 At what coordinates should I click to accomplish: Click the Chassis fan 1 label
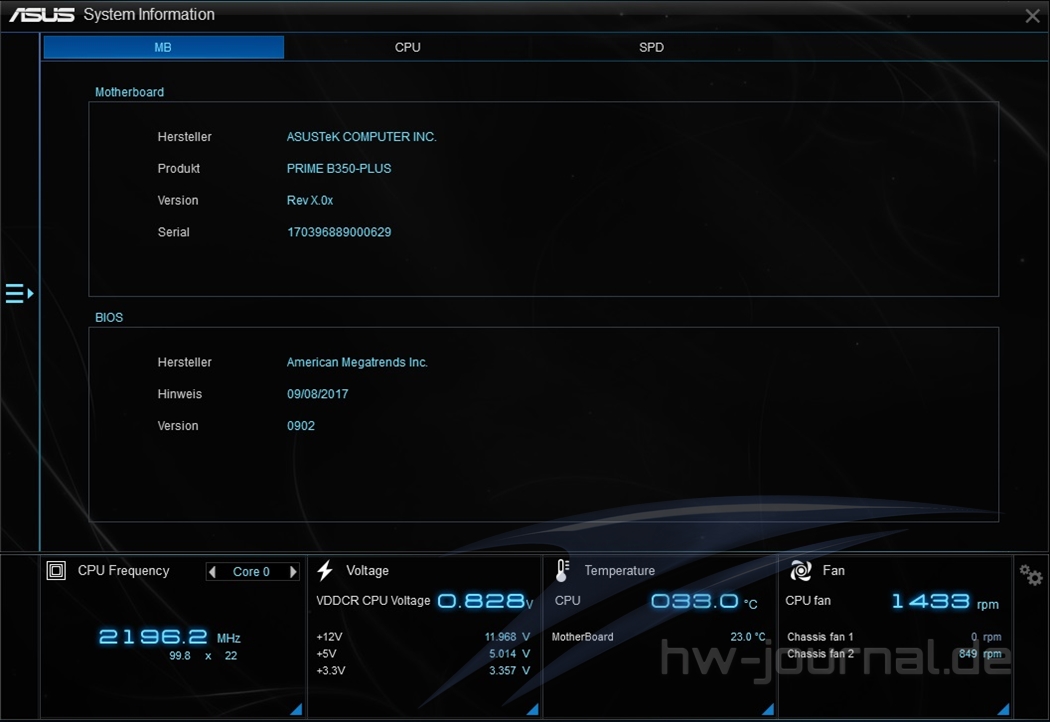click(820, 637)
